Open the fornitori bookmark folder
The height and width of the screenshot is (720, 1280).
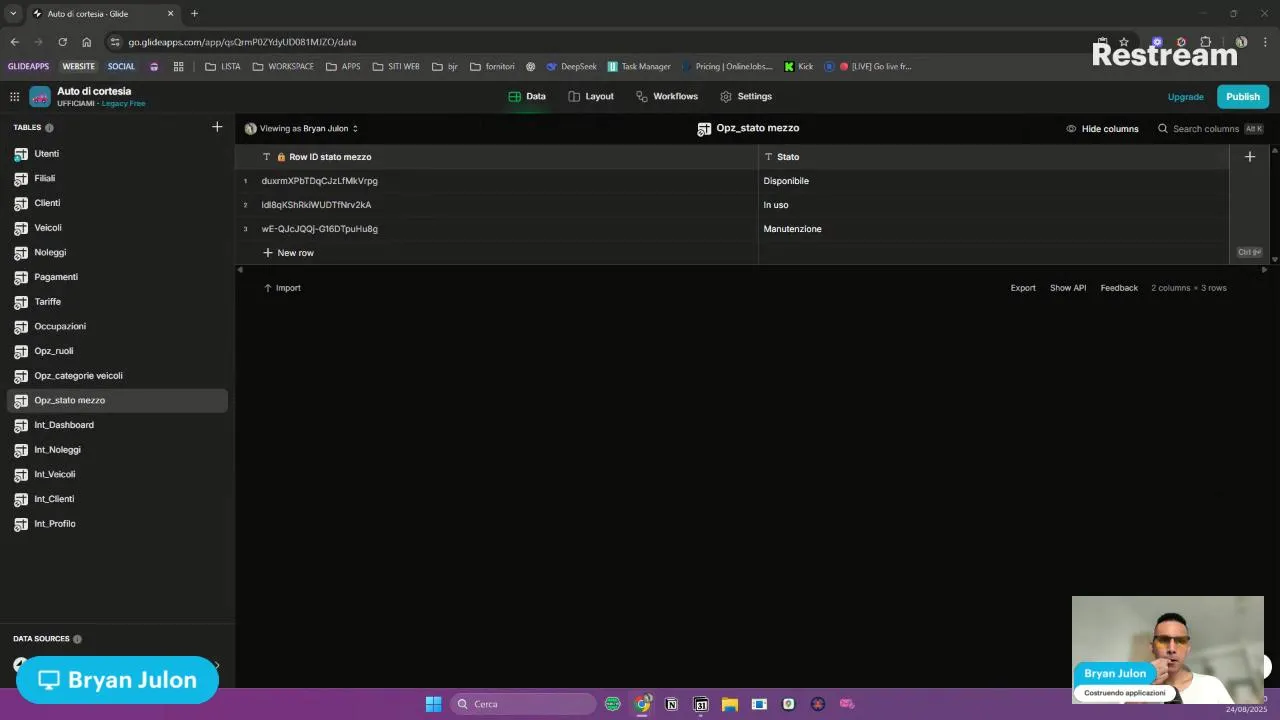tap(492, 67)
